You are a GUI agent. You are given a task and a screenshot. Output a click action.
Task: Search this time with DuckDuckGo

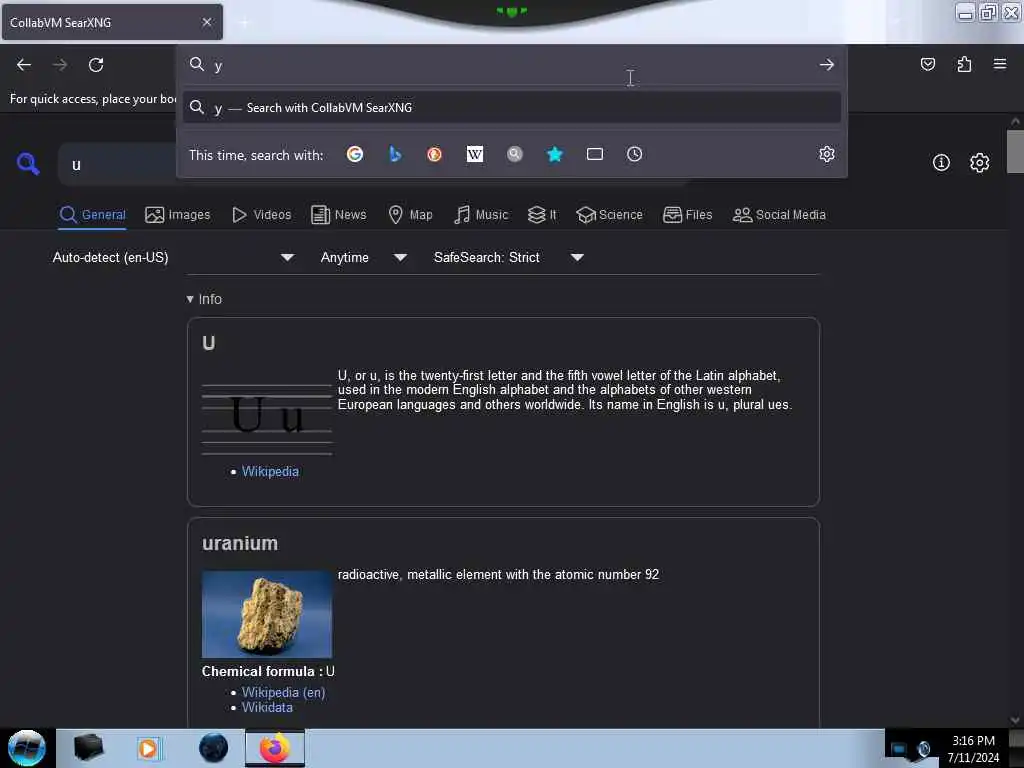click(x=434, y=154)
